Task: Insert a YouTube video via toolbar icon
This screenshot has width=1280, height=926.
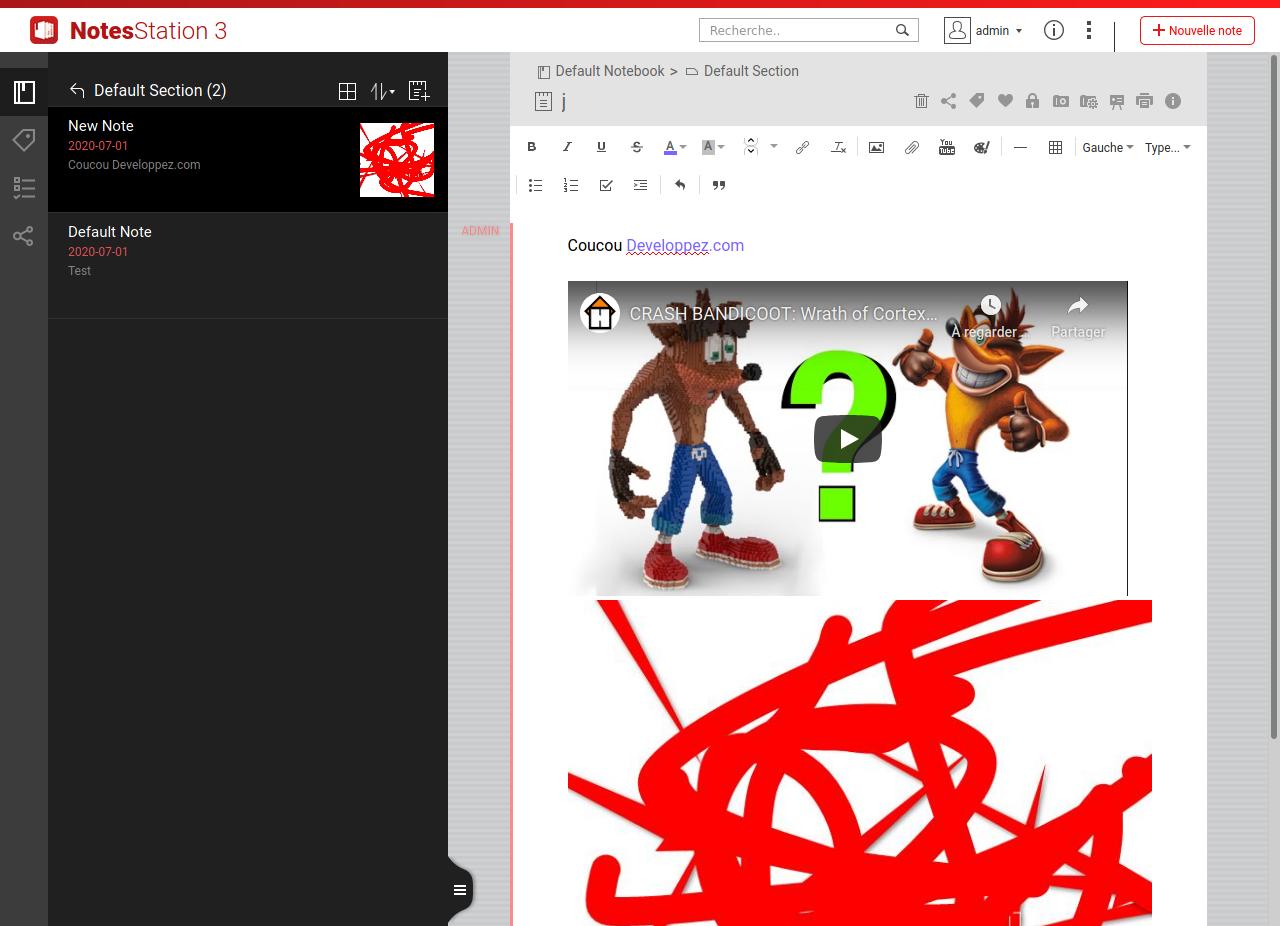Action: pos(946,147)
